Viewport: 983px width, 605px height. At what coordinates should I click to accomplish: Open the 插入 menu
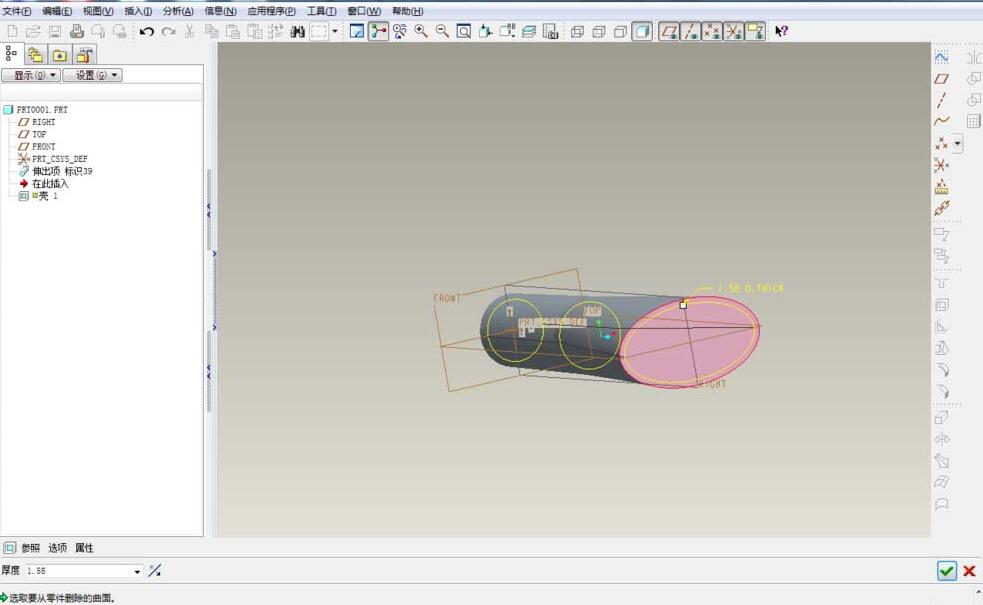pyautogui.click(x=138, y=11)
